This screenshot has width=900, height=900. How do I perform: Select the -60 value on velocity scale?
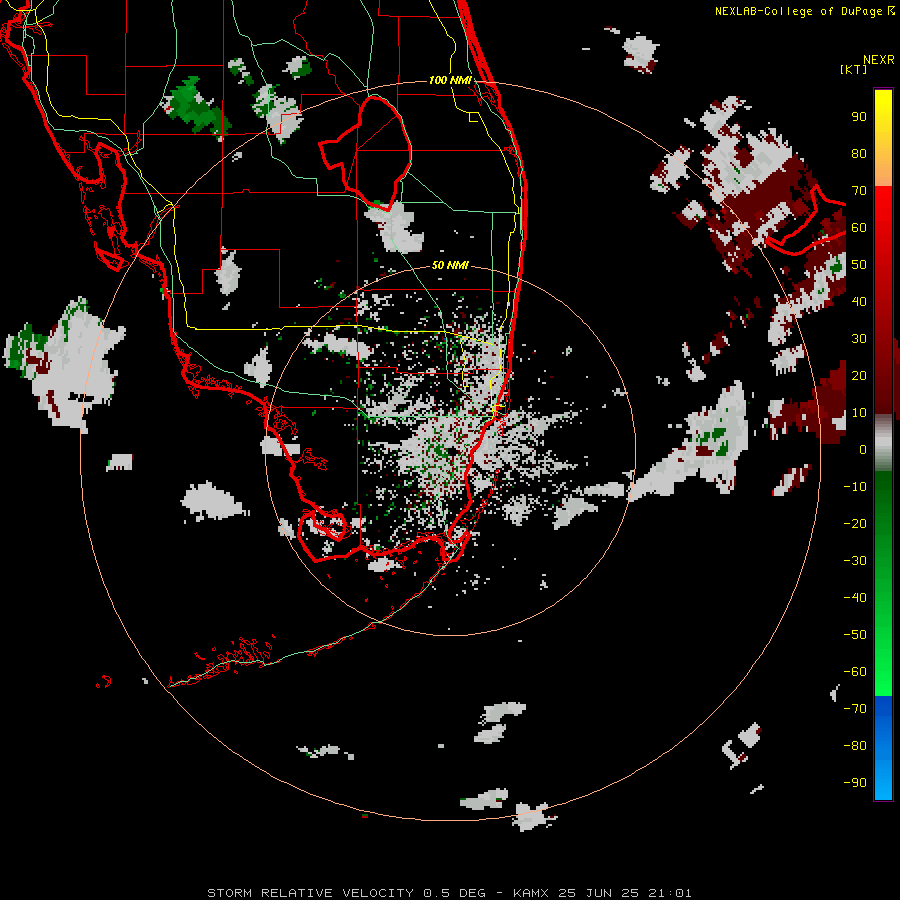tap(855, 672)
